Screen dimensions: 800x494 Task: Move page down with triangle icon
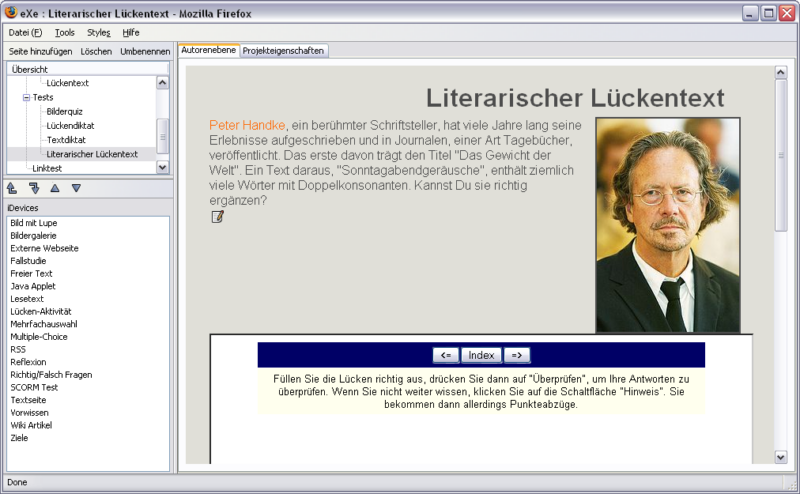point(77,188)
